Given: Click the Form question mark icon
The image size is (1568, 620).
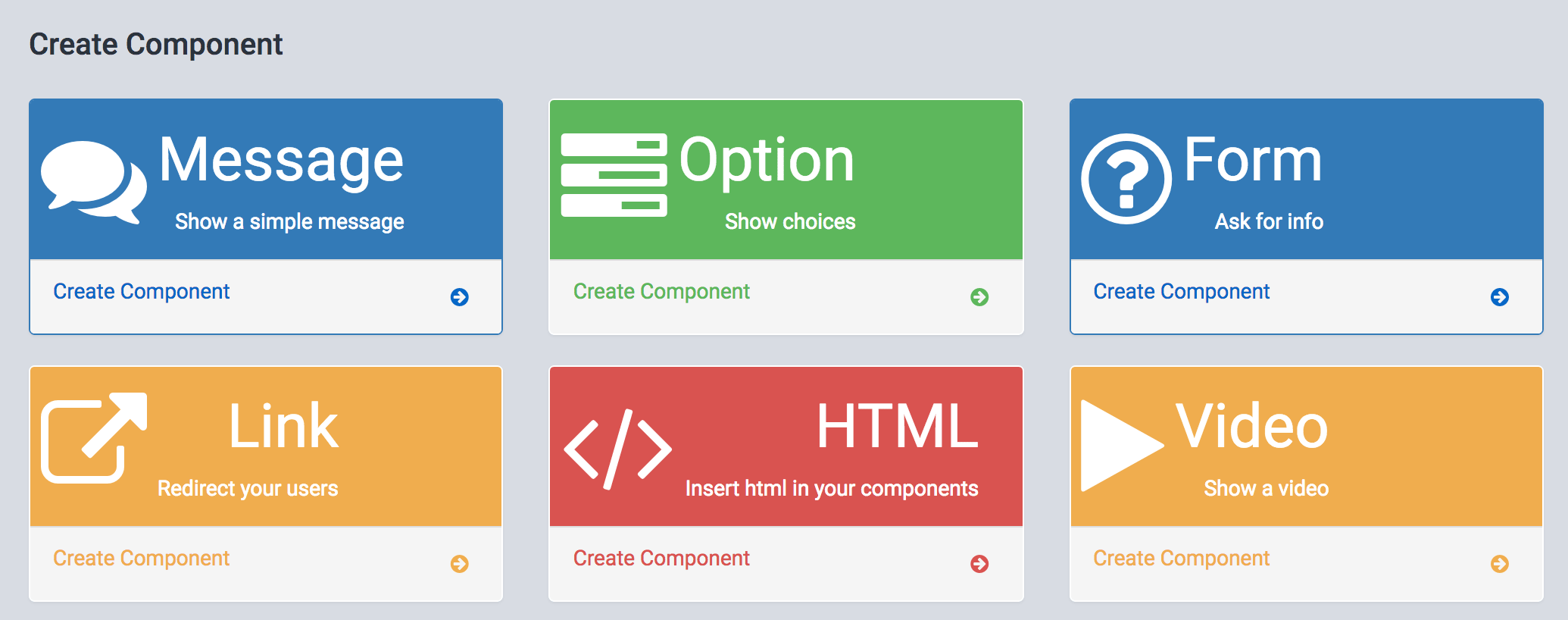Looking at the screenshot, I should [1126, 179].
